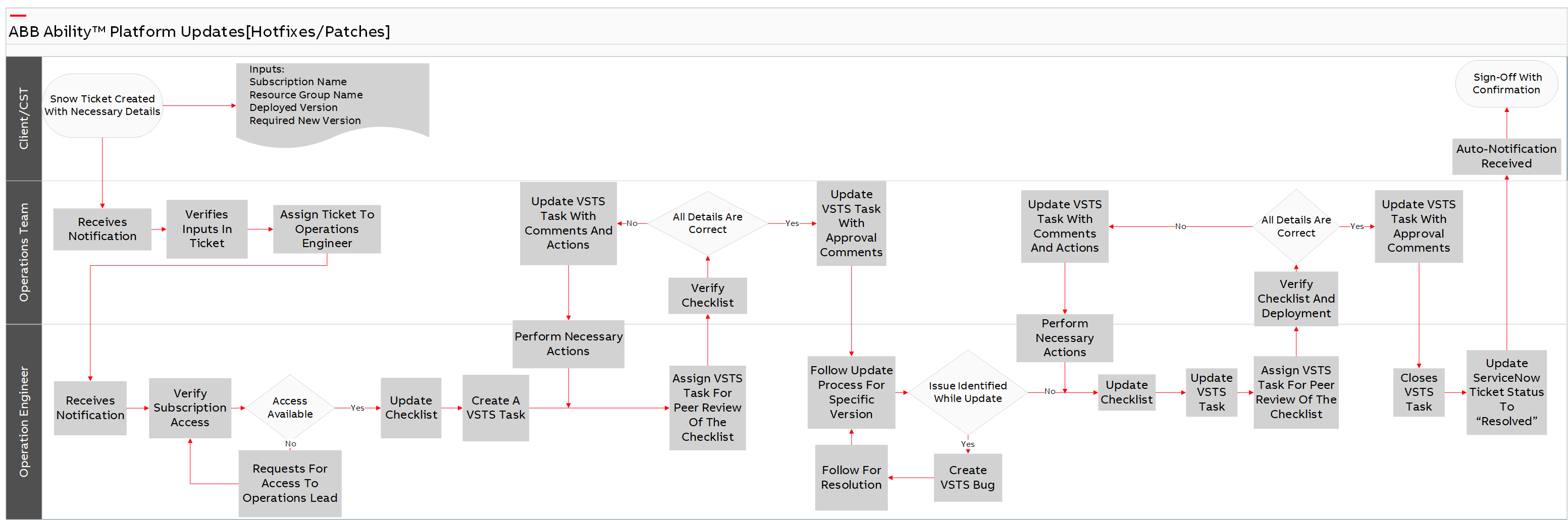Click the 'Yes' label below Issue Identified While Update
This screenshot has height=520, width=1568.
968,444
